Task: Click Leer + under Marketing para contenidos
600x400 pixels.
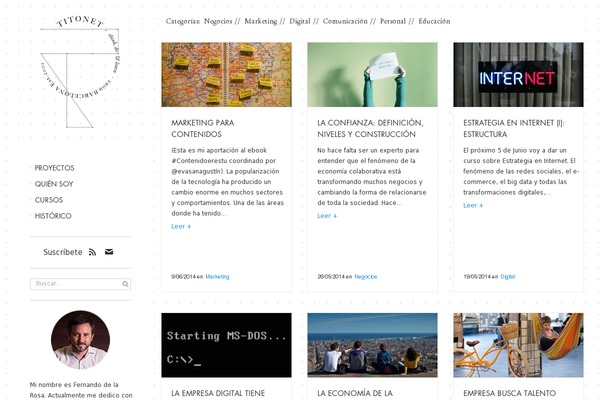Action: (x=181, y=227)
